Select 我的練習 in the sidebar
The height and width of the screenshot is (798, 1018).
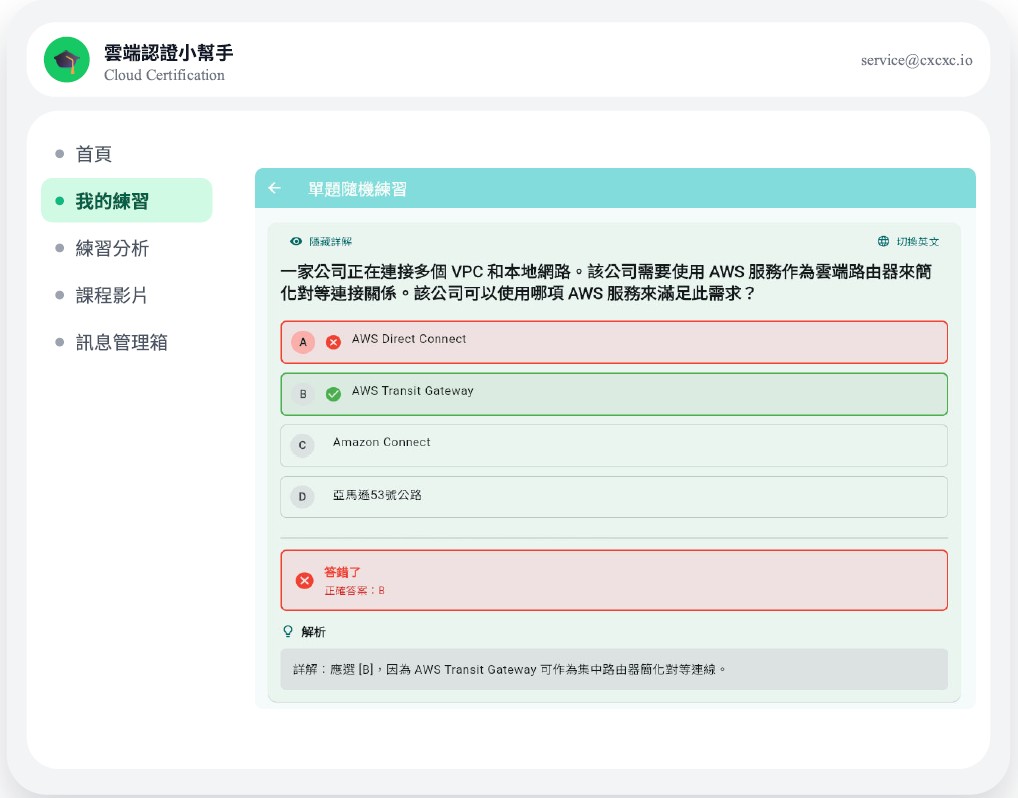point(112,201)
